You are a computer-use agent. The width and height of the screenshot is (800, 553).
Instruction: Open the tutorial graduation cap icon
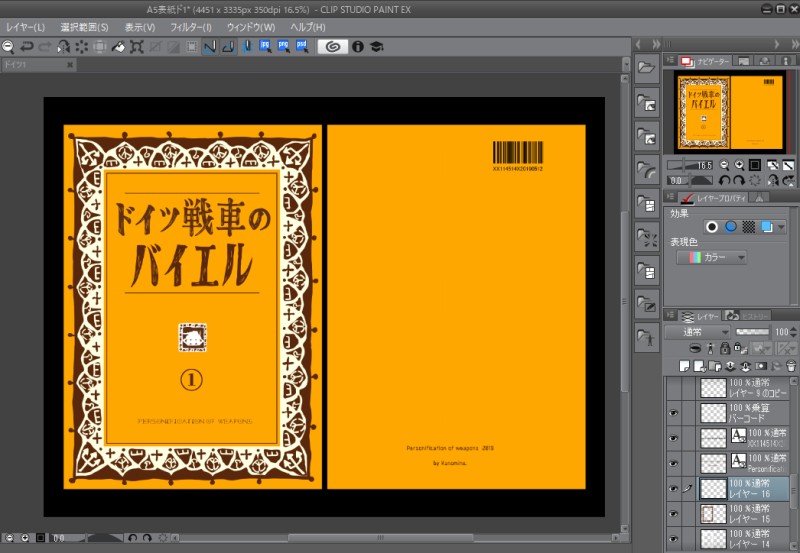tap(377, 47)
